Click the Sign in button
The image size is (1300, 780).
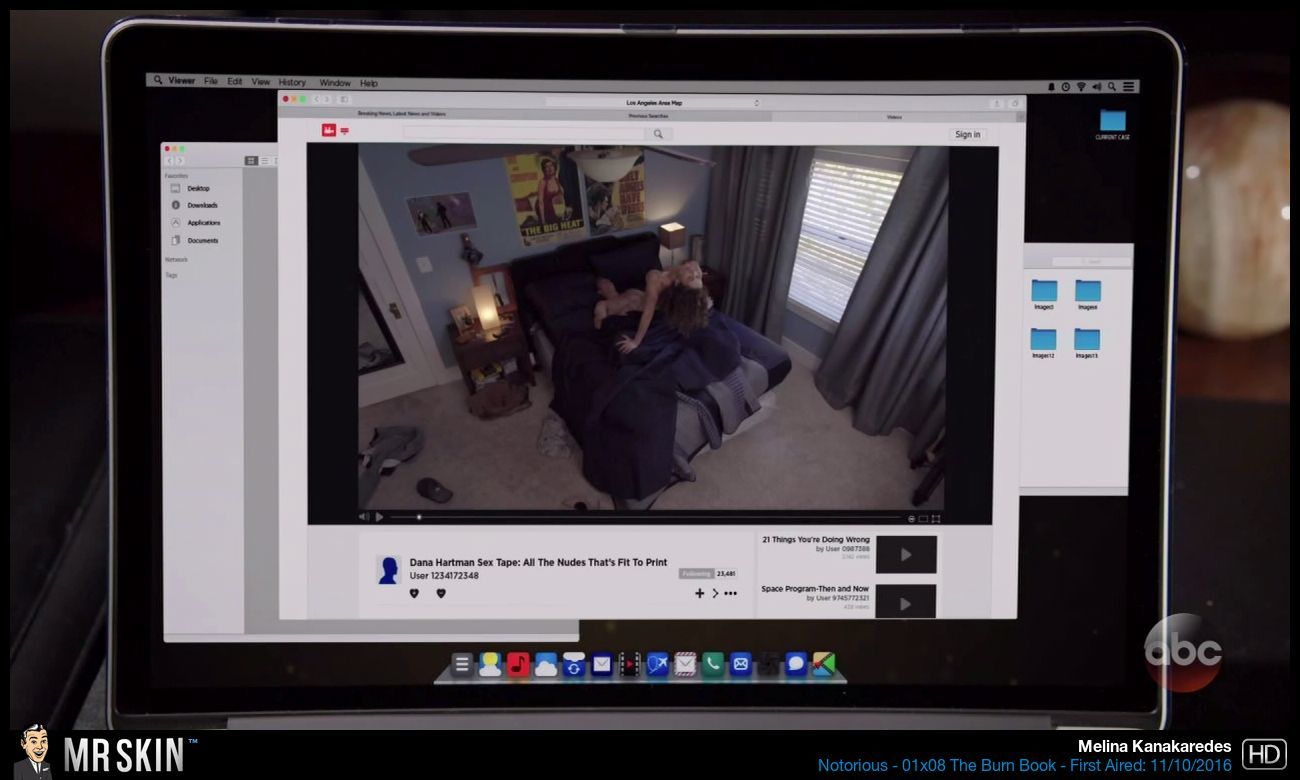coord(967,134)
